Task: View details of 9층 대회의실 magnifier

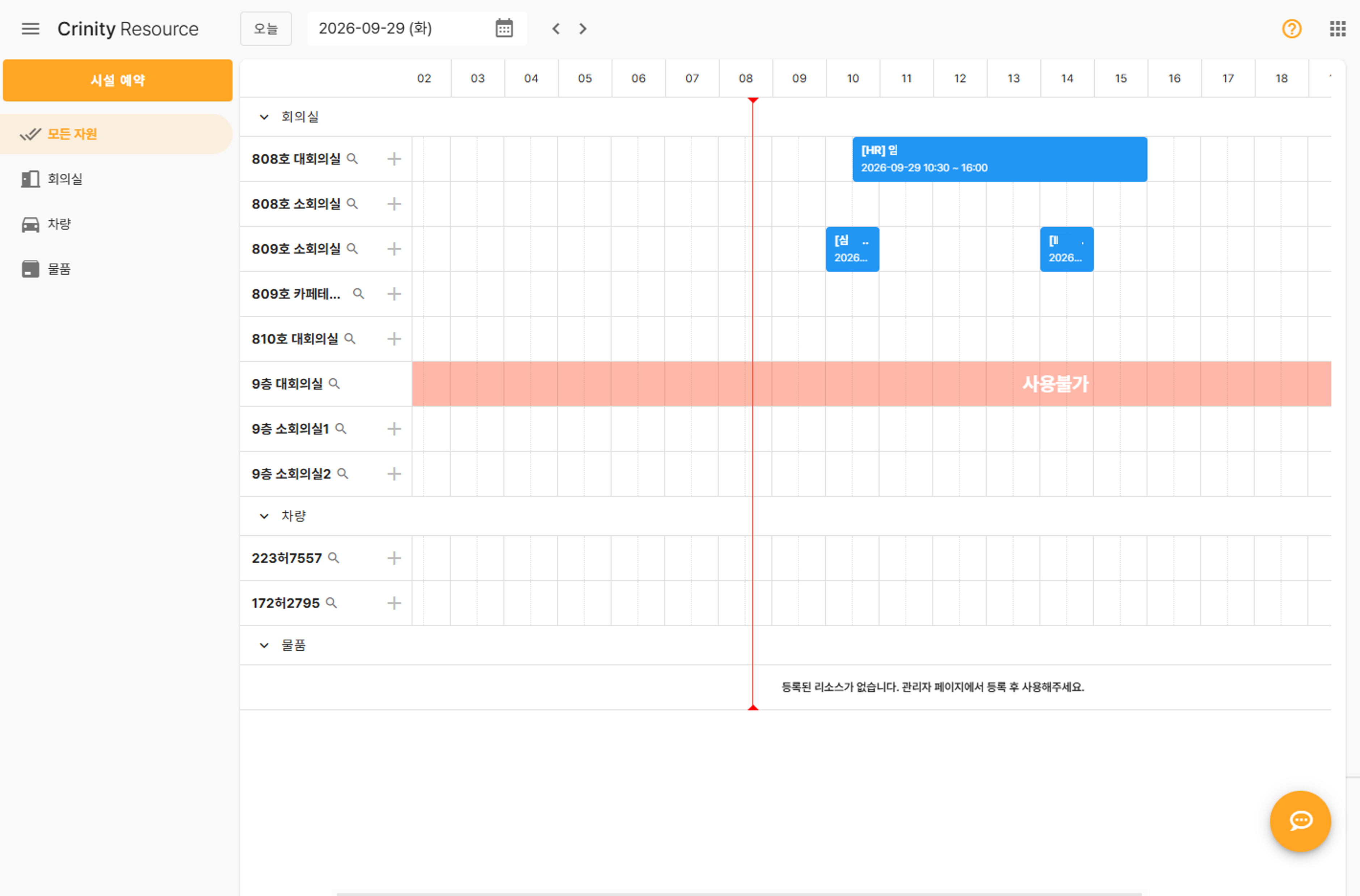Action: (x=334, y=384)
